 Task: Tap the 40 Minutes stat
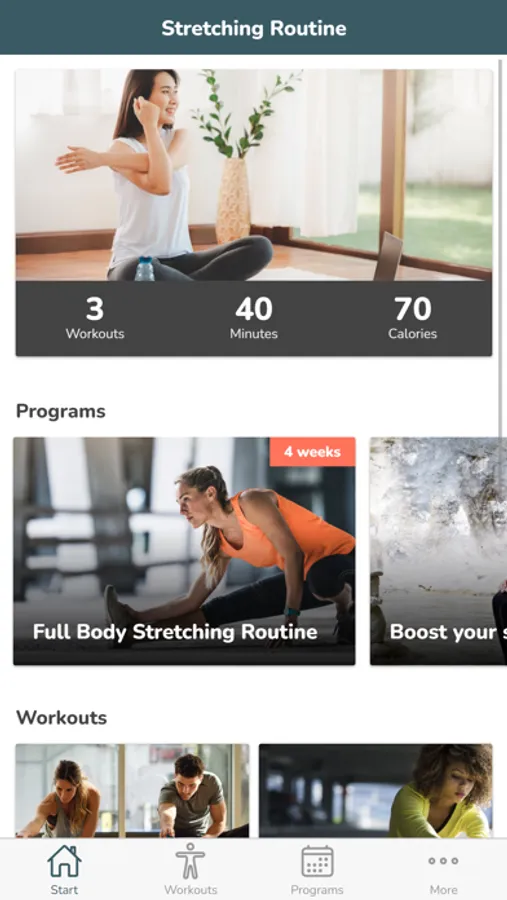(254, 318)
